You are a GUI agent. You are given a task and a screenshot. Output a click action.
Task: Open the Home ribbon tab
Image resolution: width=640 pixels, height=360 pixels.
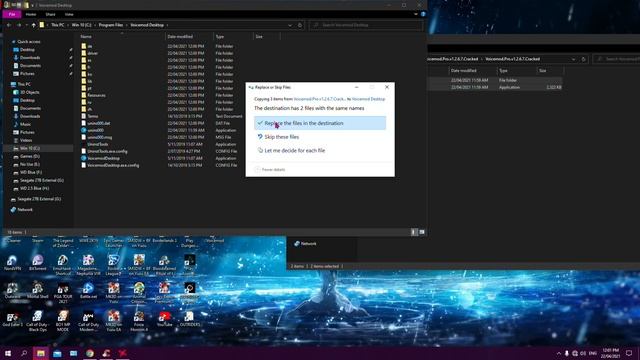click(31, 14)
